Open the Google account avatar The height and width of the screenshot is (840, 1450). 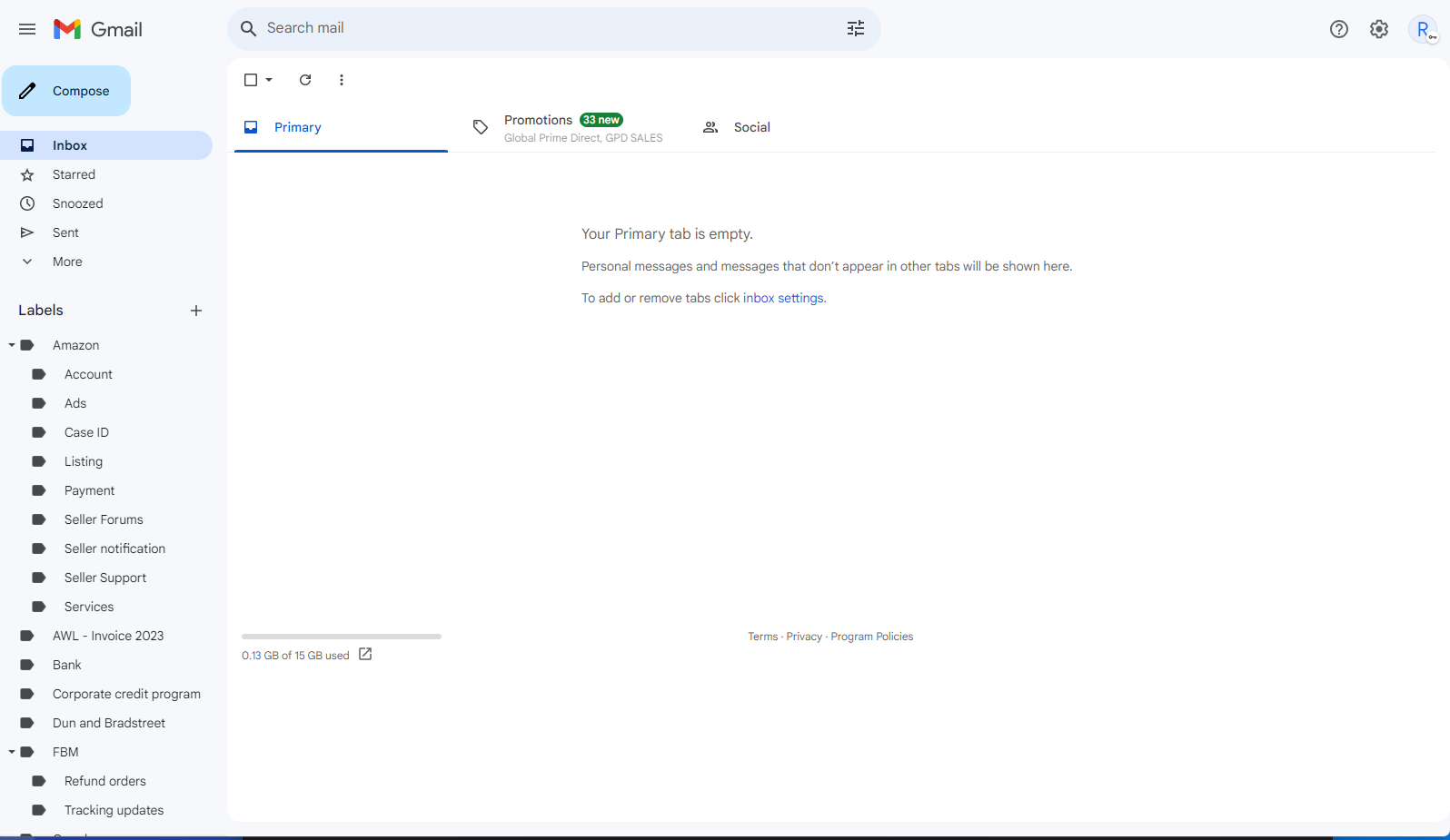(x=1423, y=29)
